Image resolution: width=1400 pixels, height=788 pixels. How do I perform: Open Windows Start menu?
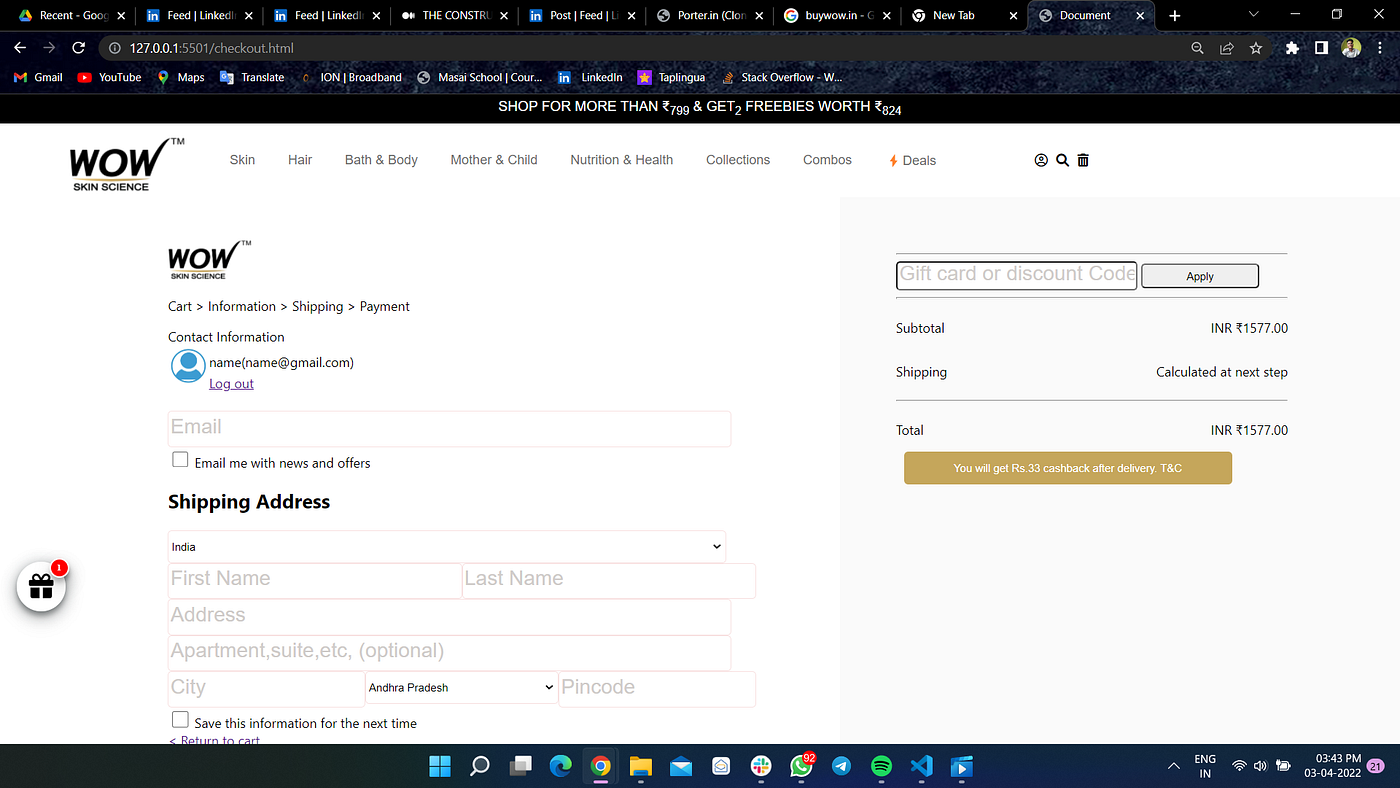tap(439, 767)
